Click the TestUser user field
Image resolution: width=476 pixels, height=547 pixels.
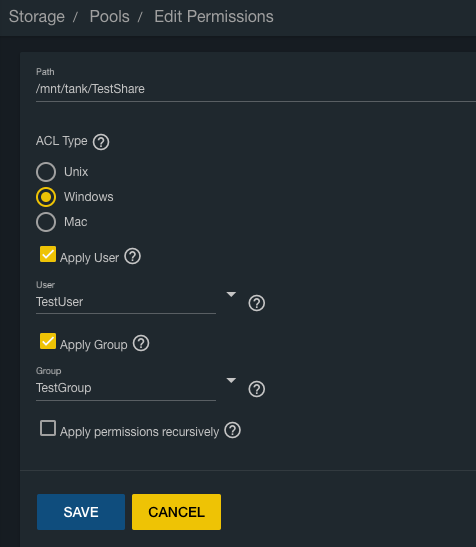126,302
